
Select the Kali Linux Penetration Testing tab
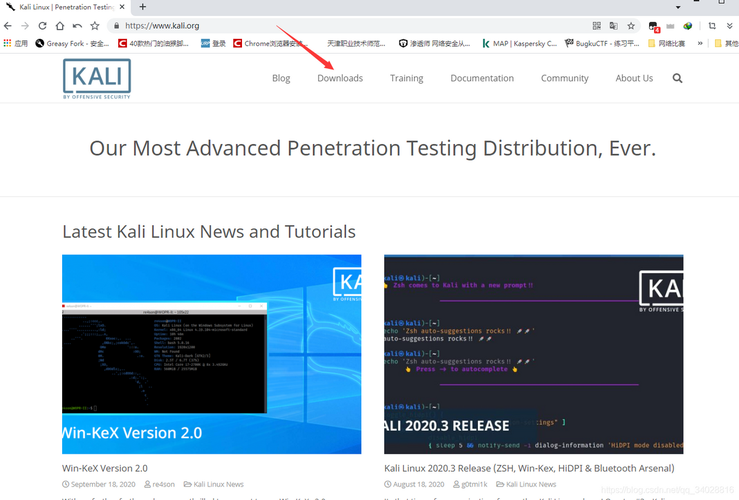[x=64, y=7]
